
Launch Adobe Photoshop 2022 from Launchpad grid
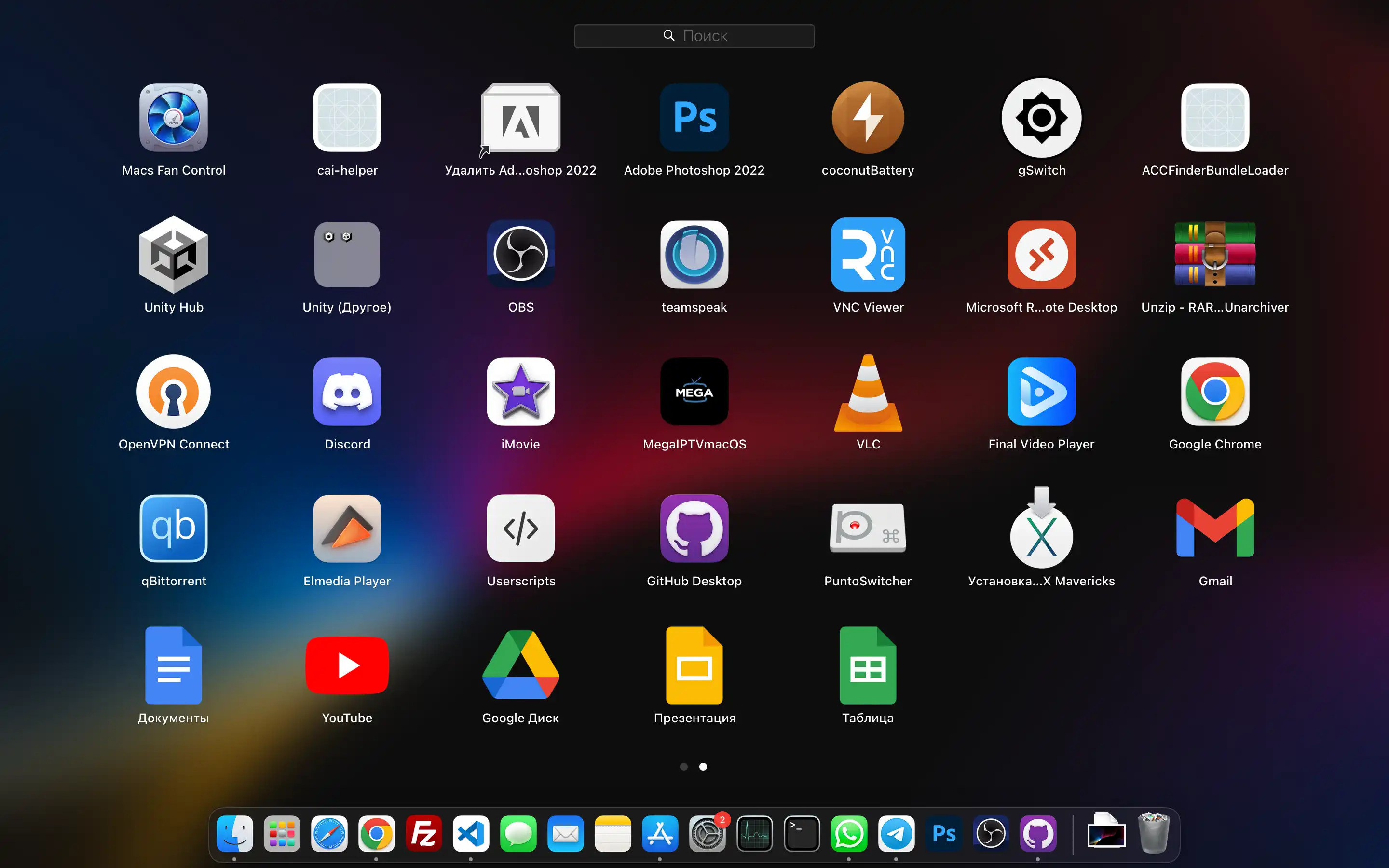click(x=694, y=118)
